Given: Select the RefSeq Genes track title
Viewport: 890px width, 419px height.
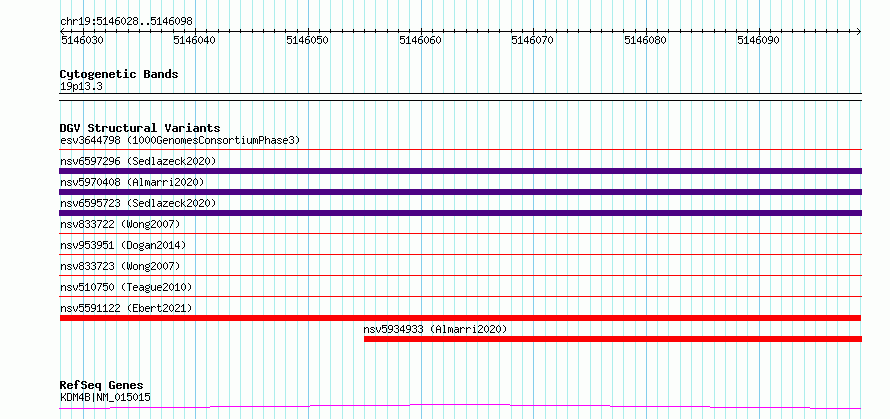Looking at the screenshot, I should 102,386.
